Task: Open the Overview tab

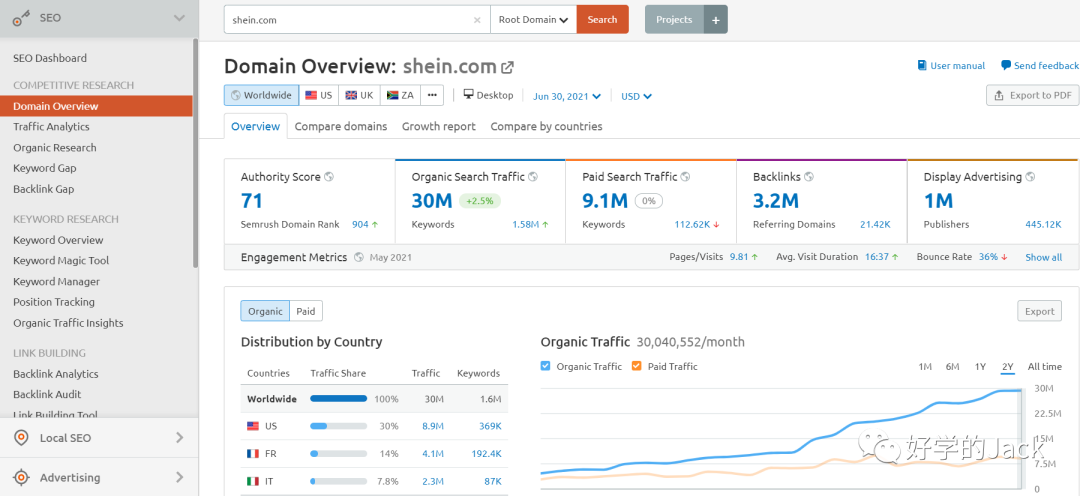Action: point(256,127)
